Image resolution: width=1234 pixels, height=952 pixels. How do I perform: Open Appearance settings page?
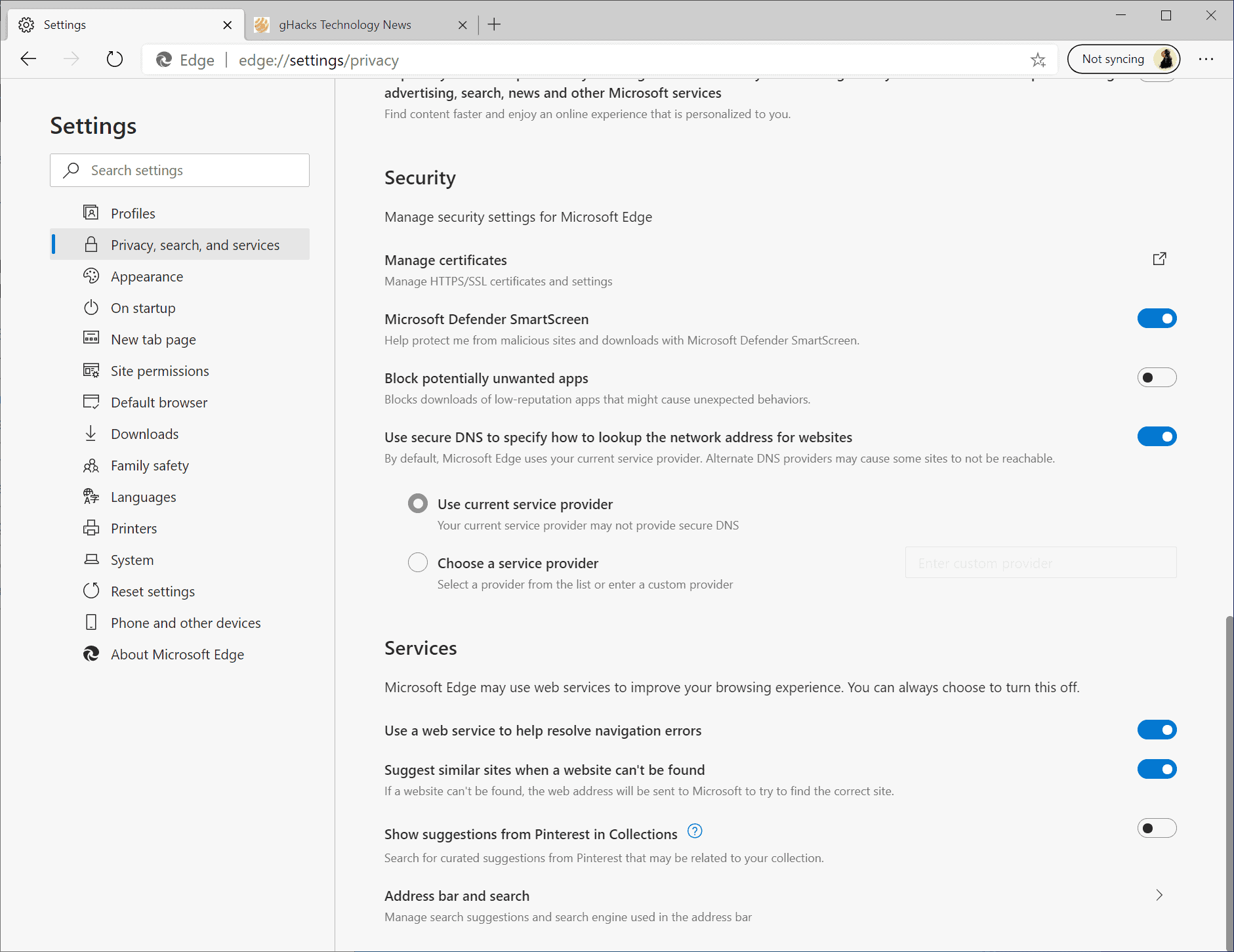click(180, 276)
